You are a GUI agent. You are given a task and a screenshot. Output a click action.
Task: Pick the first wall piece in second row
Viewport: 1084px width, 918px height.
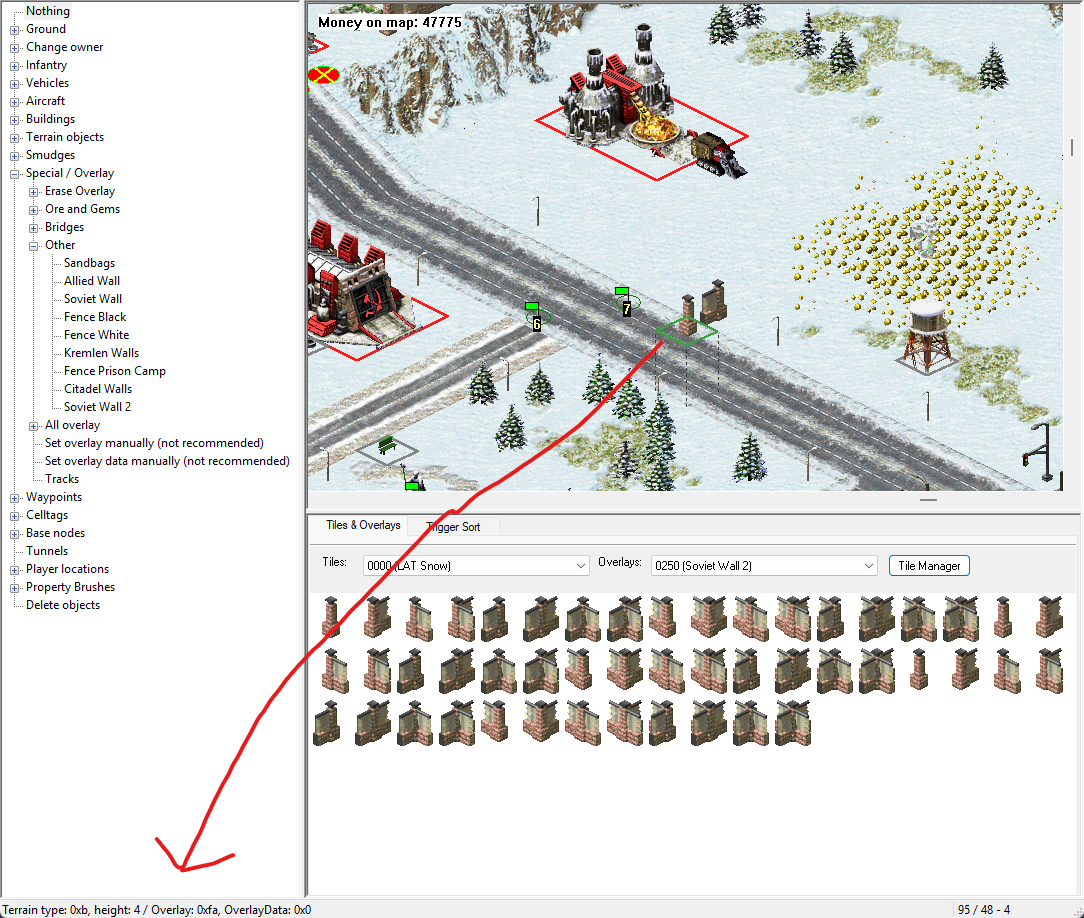[335, 671]
